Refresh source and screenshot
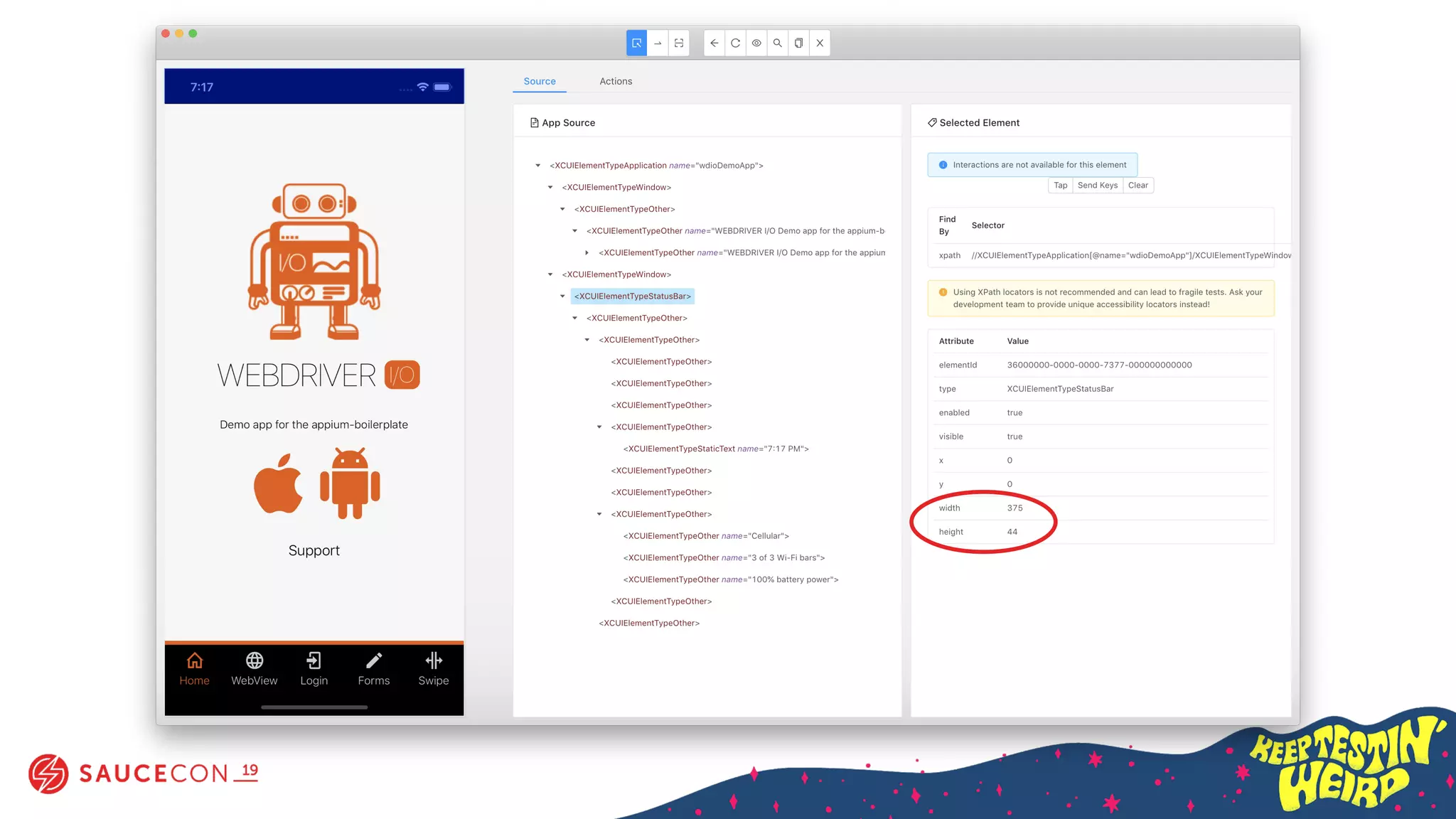1456x819 pixels. [735, 43]
